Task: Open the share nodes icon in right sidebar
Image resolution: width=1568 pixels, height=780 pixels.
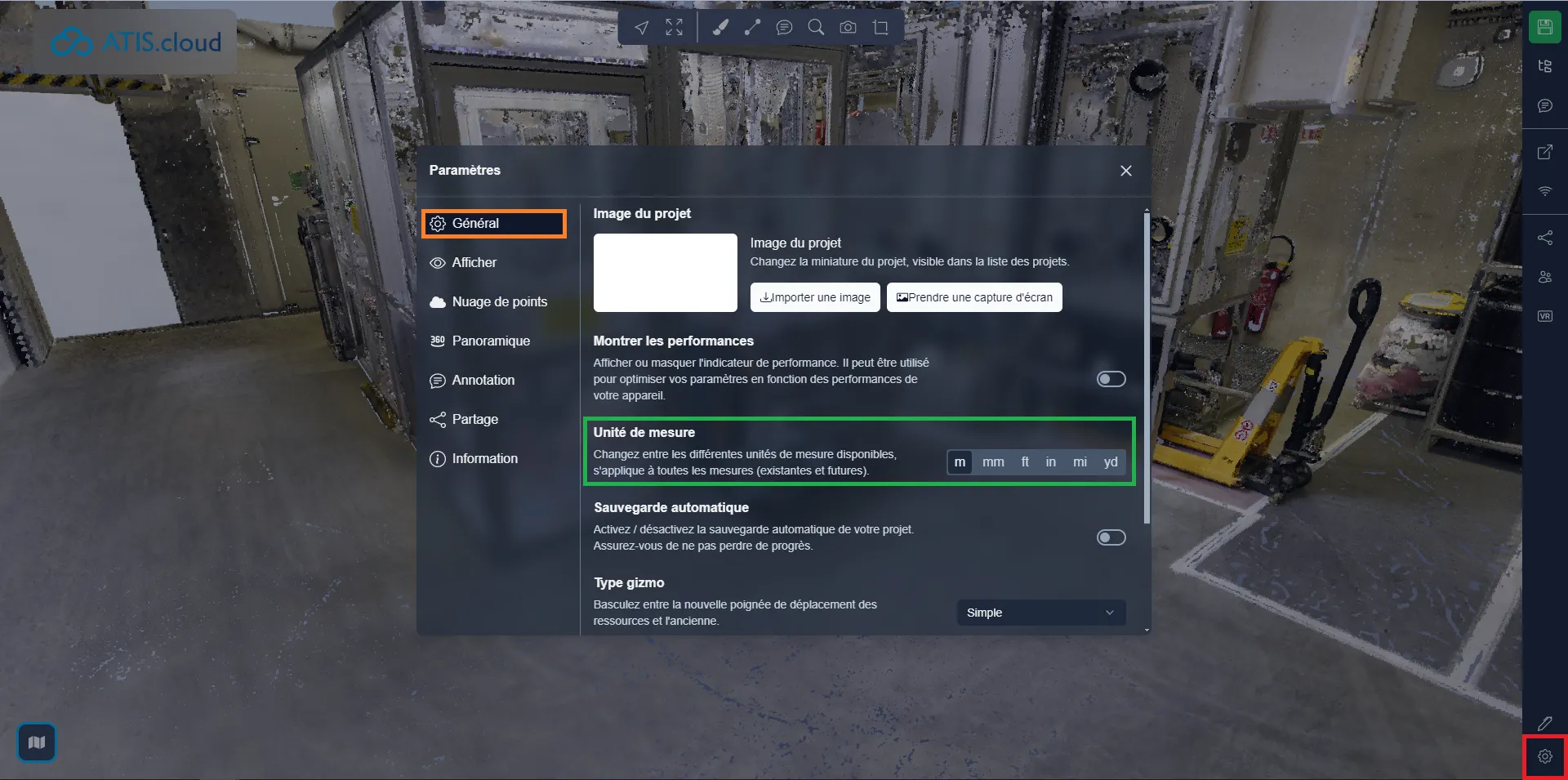Action: (x=1544, y=238)
